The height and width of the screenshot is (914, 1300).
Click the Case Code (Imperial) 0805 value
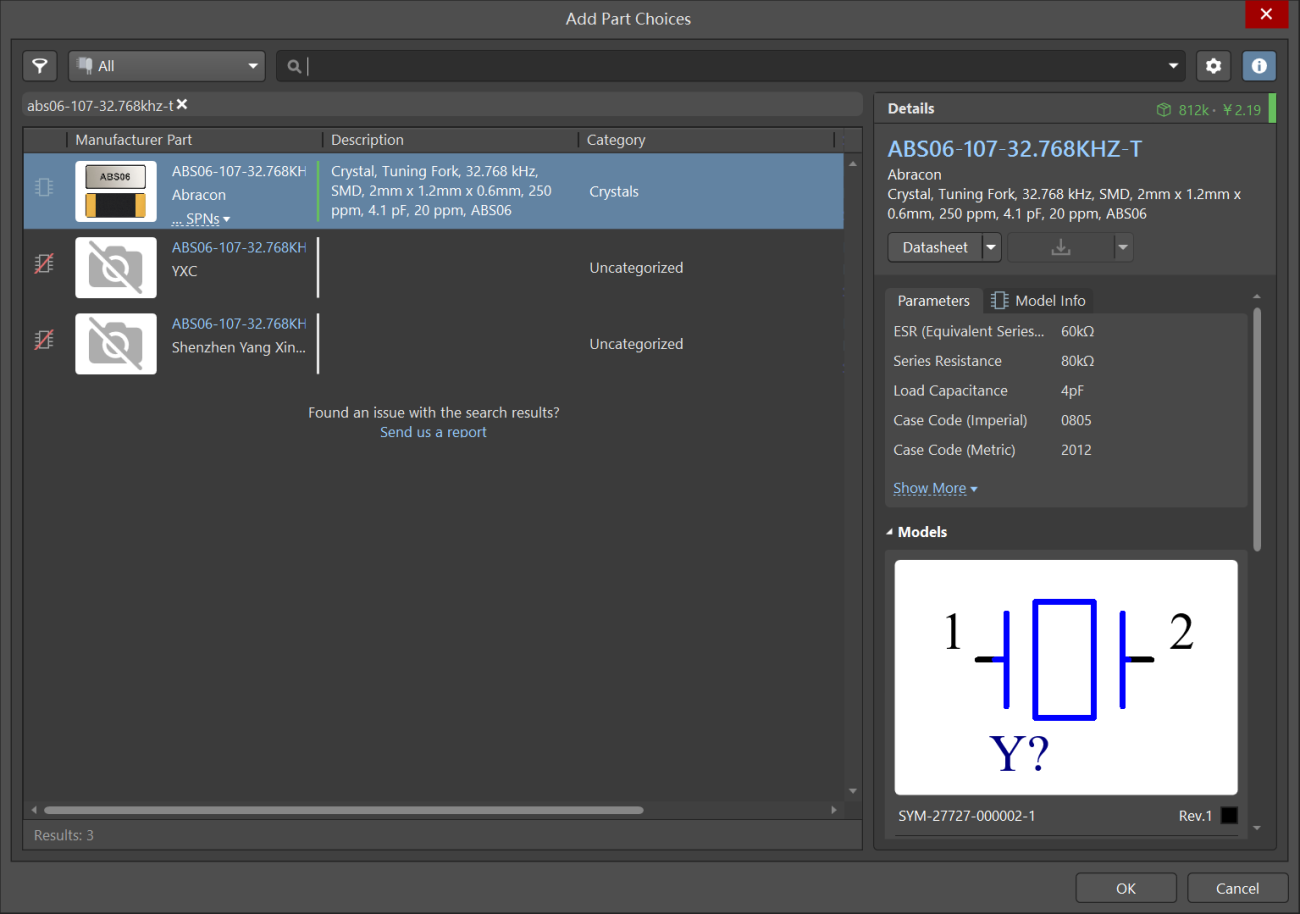[1076, 420]
